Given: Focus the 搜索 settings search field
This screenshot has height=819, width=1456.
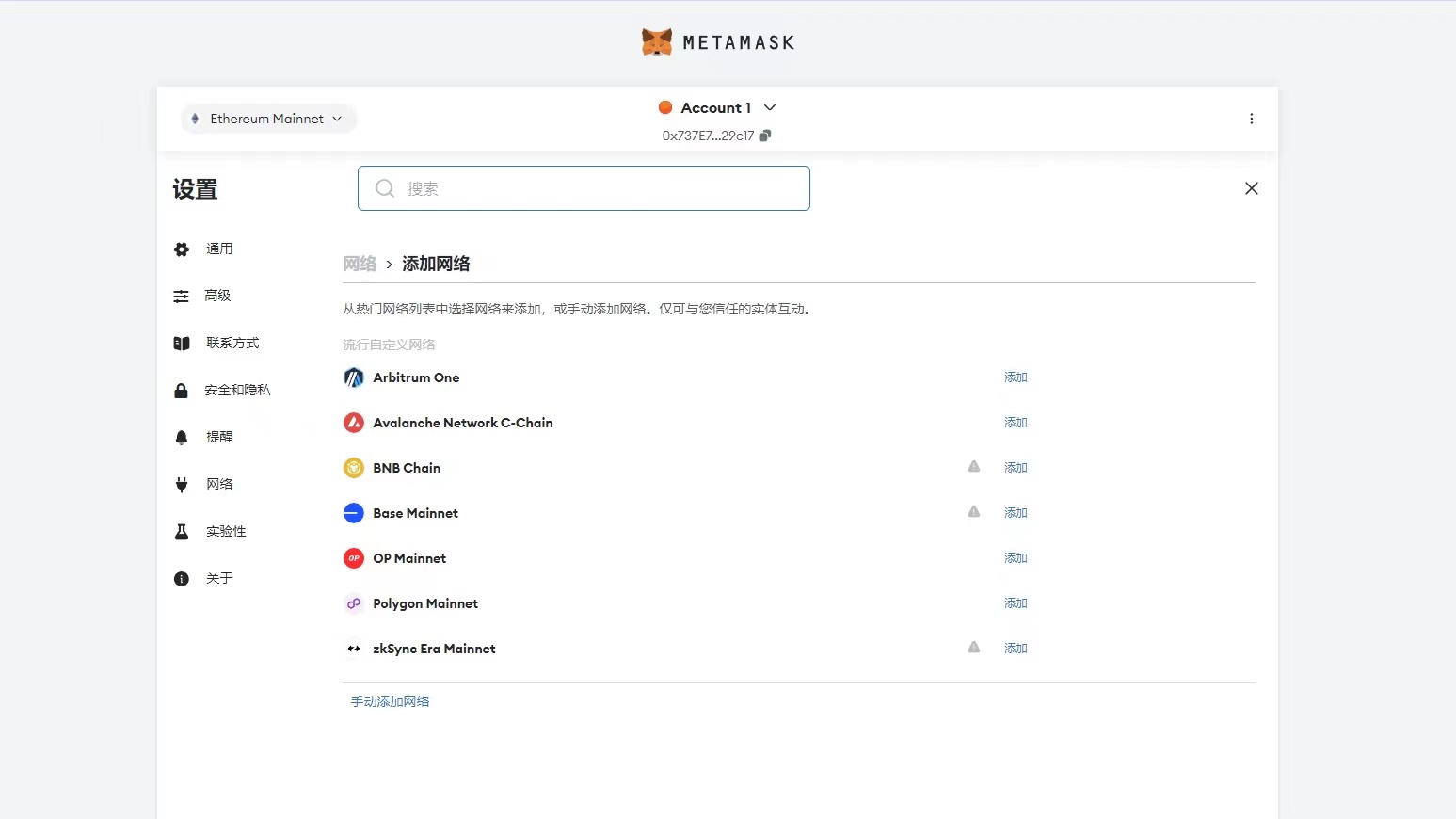Looking at the screenshot, I should coord(584,188).
